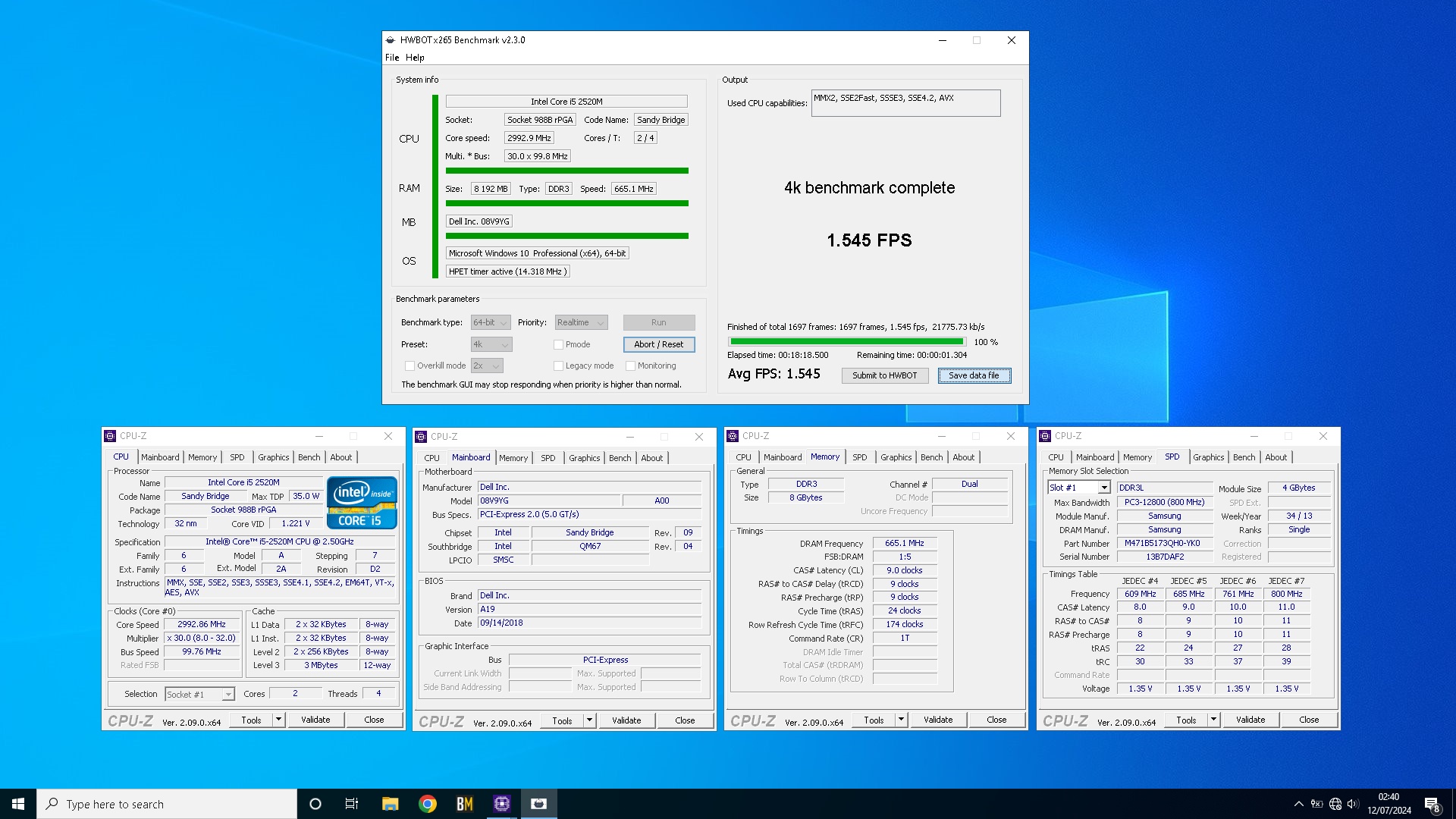
Task: Launch Google Chrome from the taskbar
Action: (x=428, y=804)
